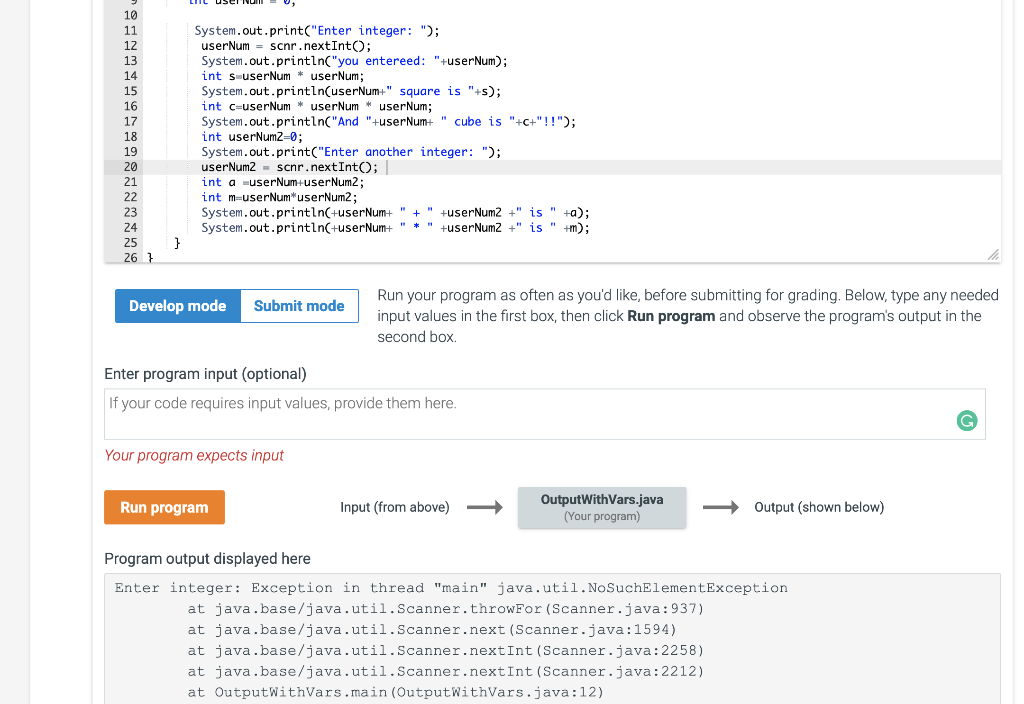Click the resize grip on the code editor corner
The height and width of the screenshot is (704, 1024).
click(992, 255)
